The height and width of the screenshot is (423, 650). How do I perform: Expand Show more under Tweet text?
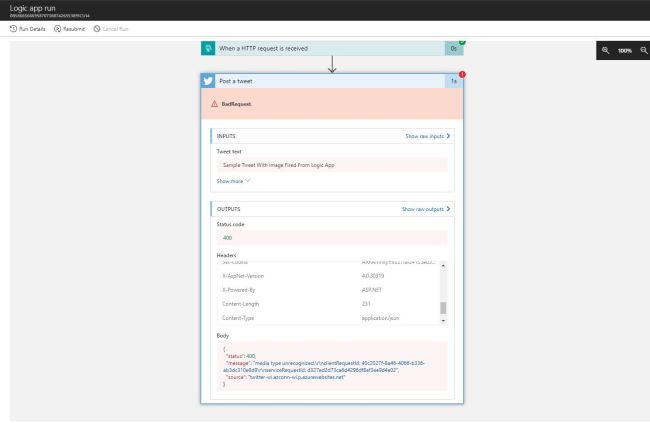[x=233, y=181]
